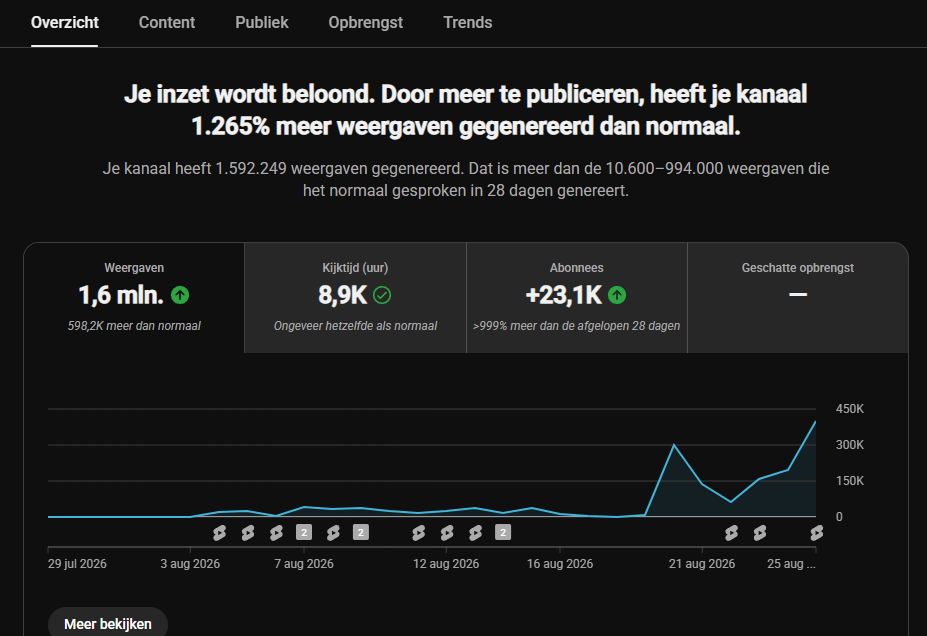Viewport: 927px width, 636px height.
Task: Show the Kijktijd (uur) metric card
Action: pos(355,298)
